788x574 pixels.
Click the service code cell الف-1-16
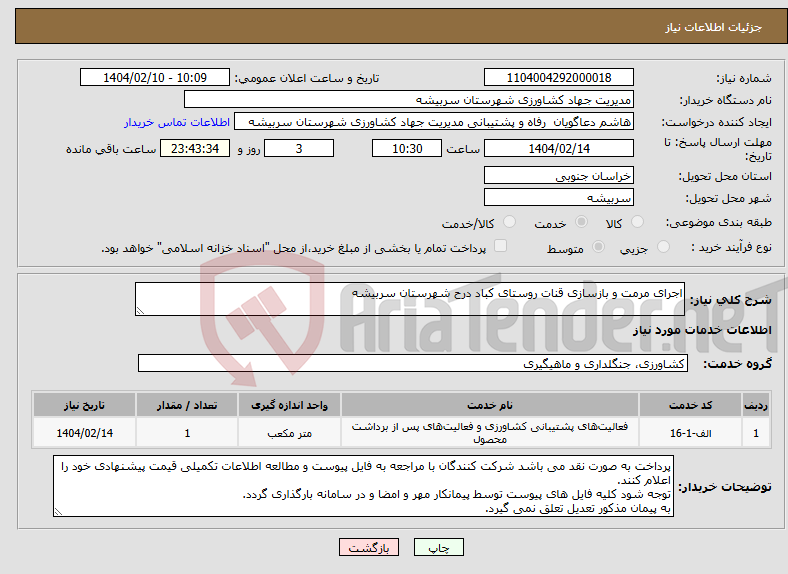(x=691, y=433)
